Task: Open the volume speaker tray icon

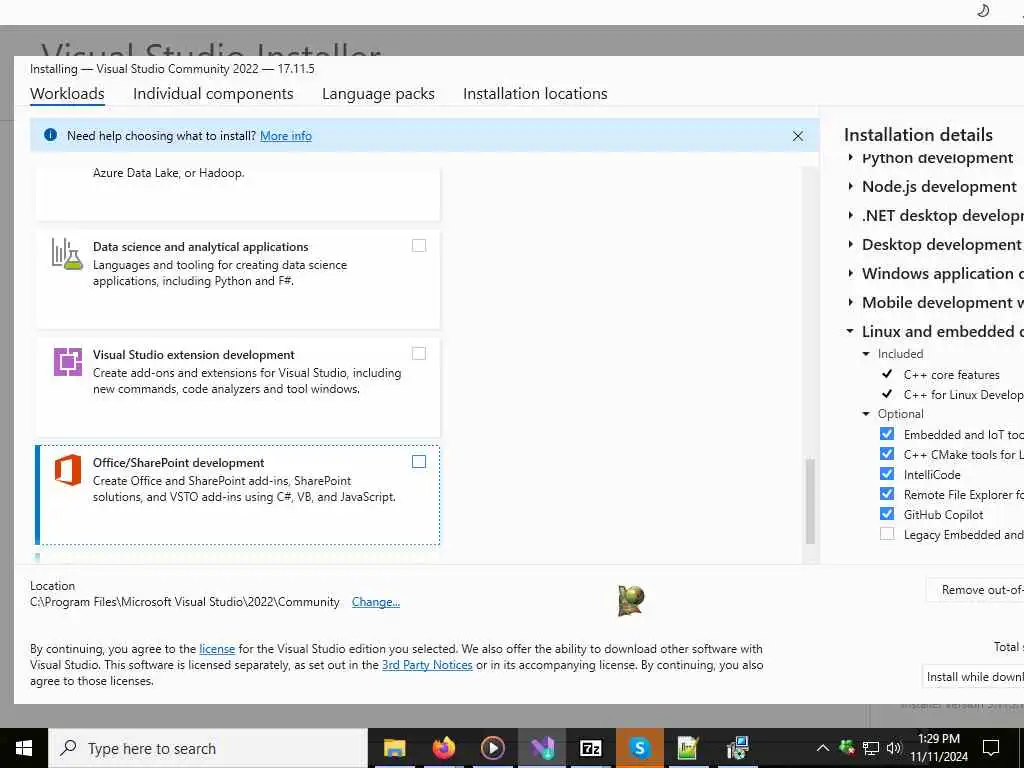Action: [x=894, y=748]
